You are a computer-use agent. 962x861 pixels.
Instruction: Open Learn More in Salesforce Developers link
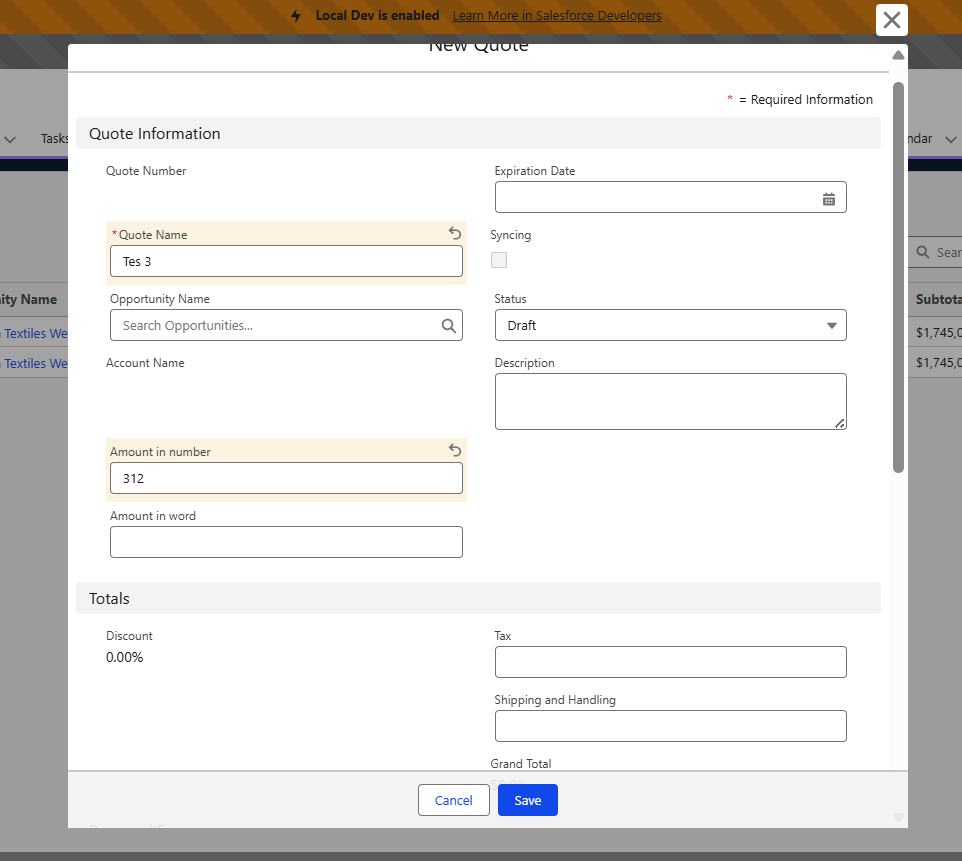pos(556,16)
